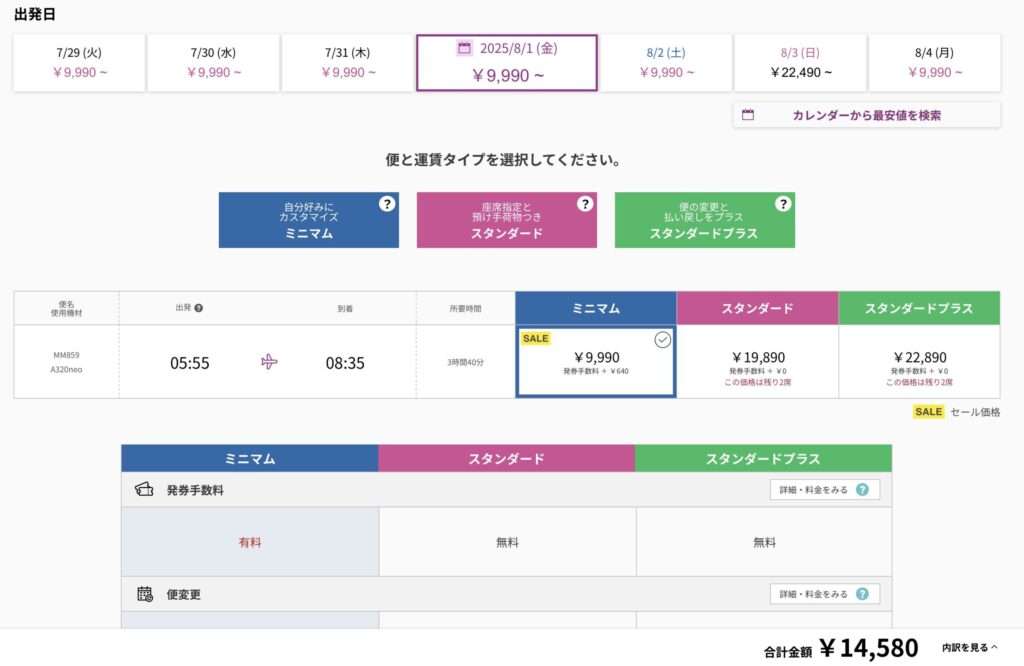This screenshot has width=1024, height=666.
Task: Click the info icon next to 出発 column header
Action: (199, 308)
